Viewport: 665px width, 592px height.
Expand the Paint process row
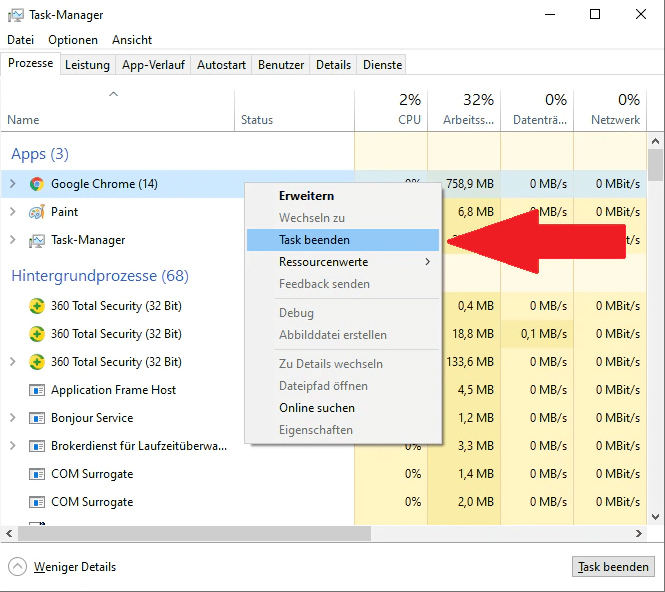13,212
